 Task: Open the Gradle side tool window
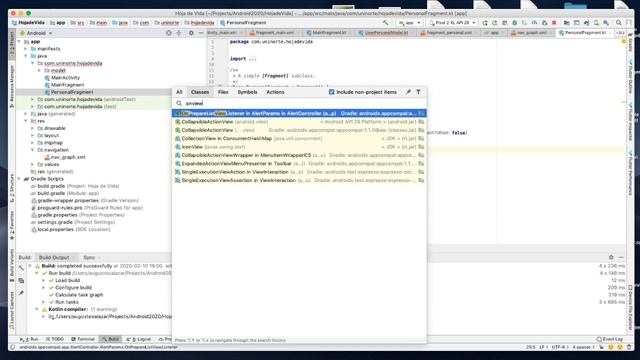point(631,42)
